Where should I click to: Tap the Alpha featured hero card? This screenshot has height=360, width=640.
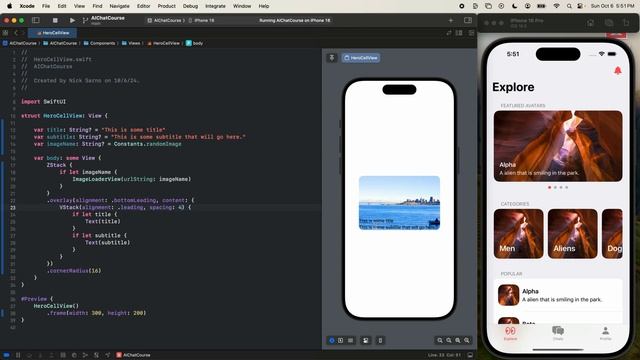pos(558,146)
